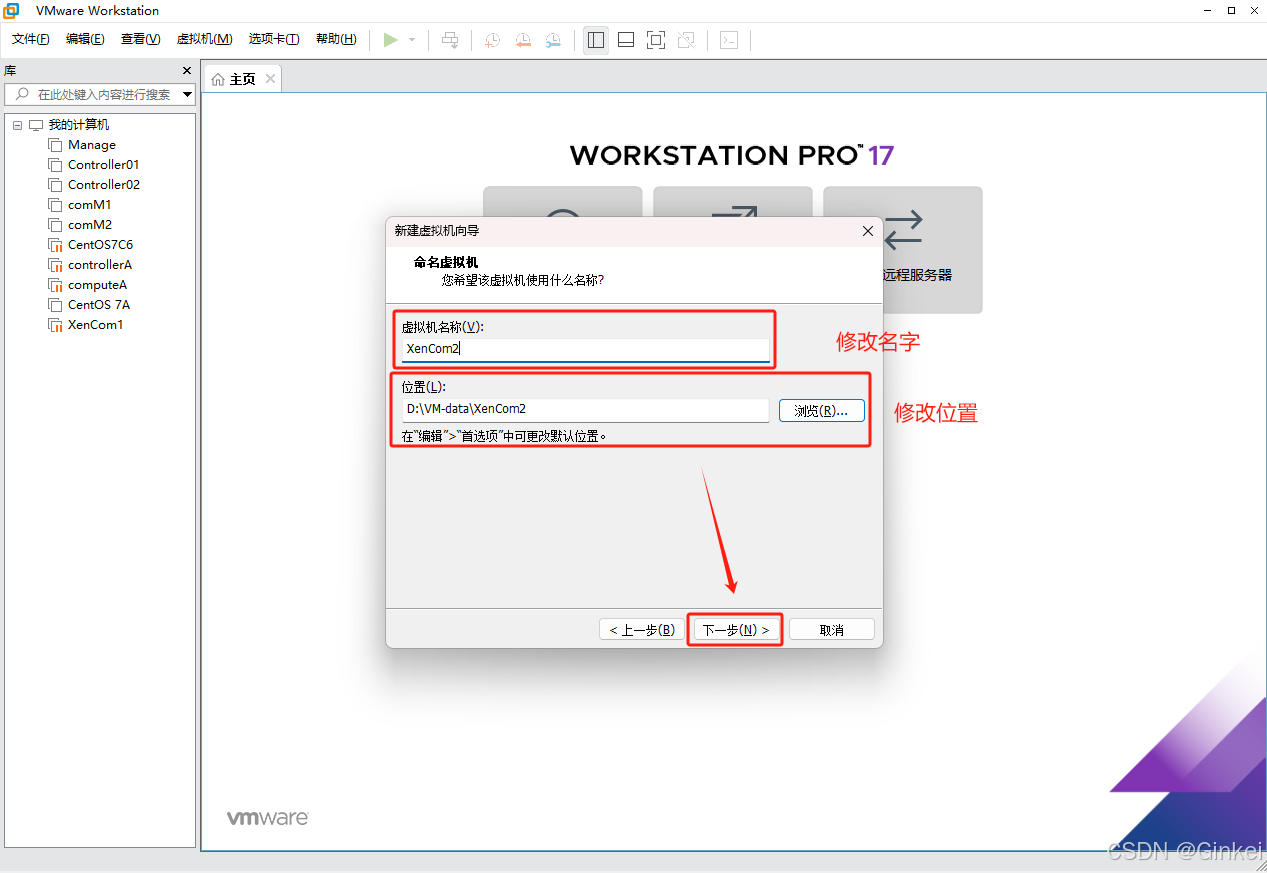Select the Controller02 virtual machine

point(104,185)
